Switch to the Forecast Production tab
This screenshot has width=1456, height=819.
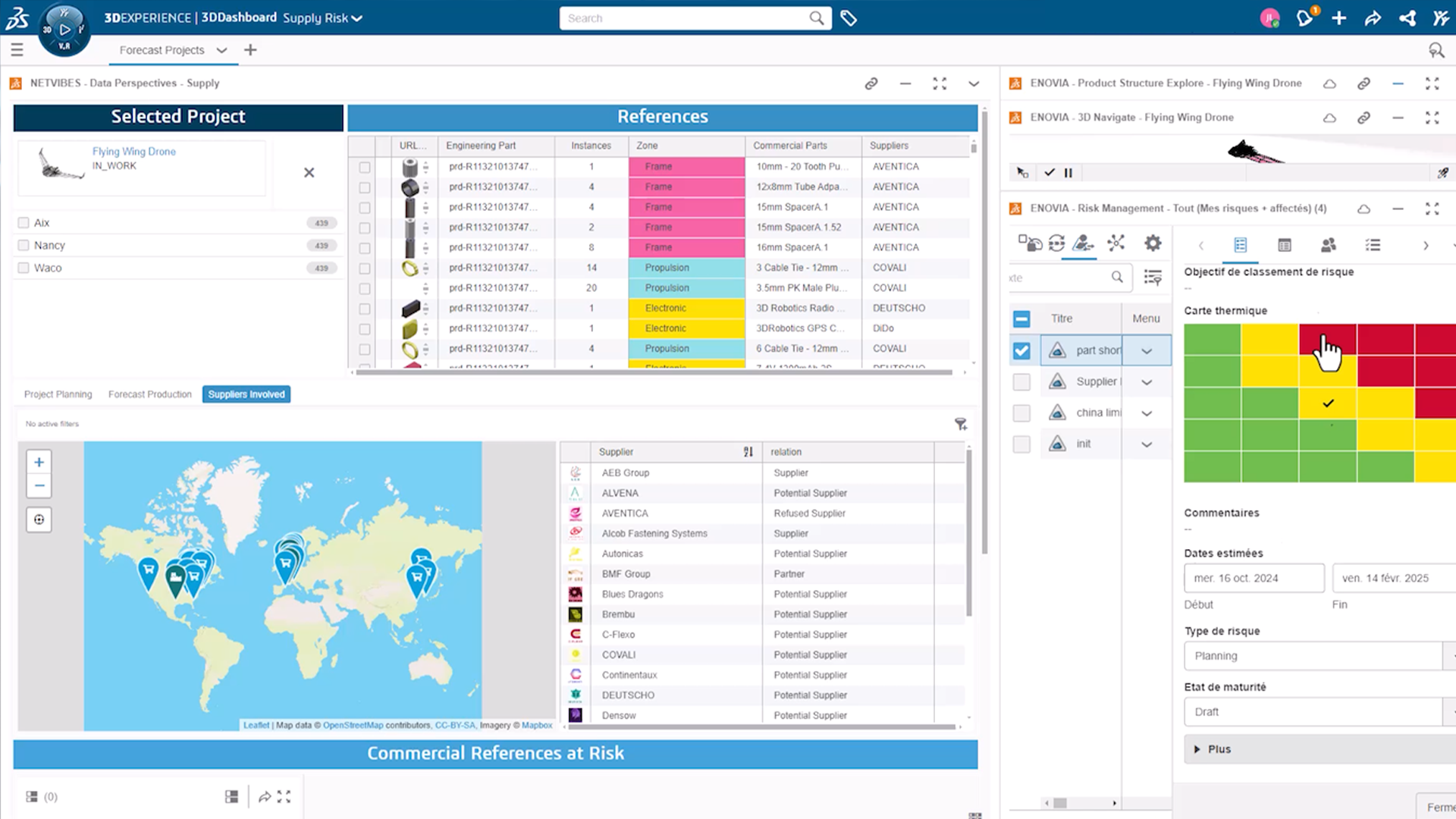pos(150,394)
